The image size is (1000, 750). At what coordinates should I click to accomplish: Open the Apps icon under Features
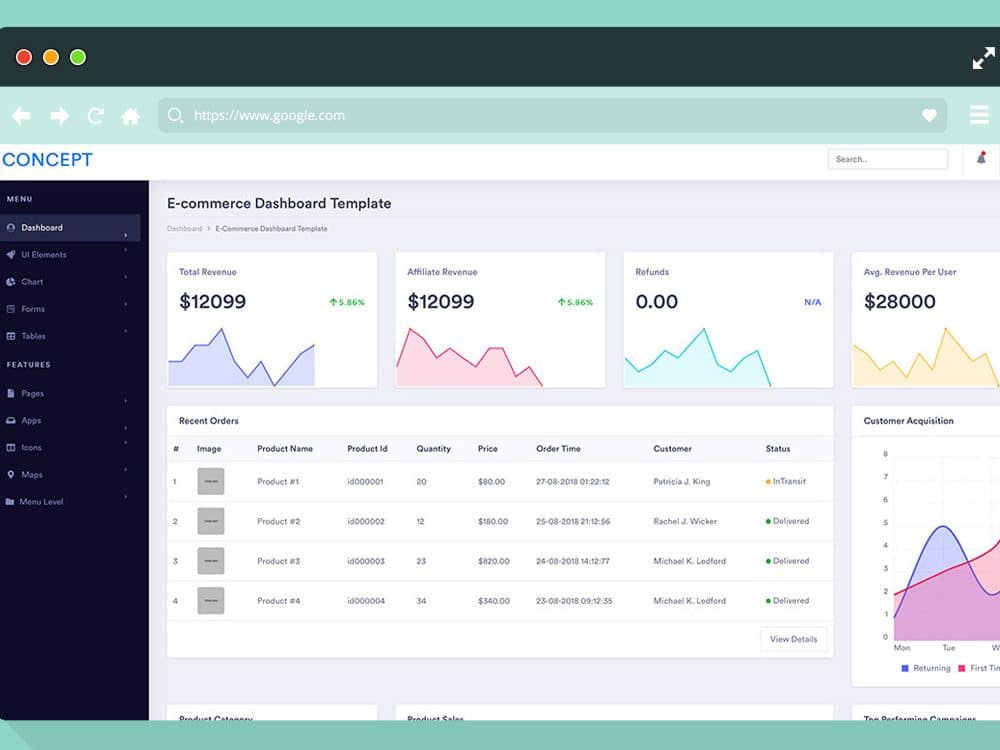coord(11,420)
